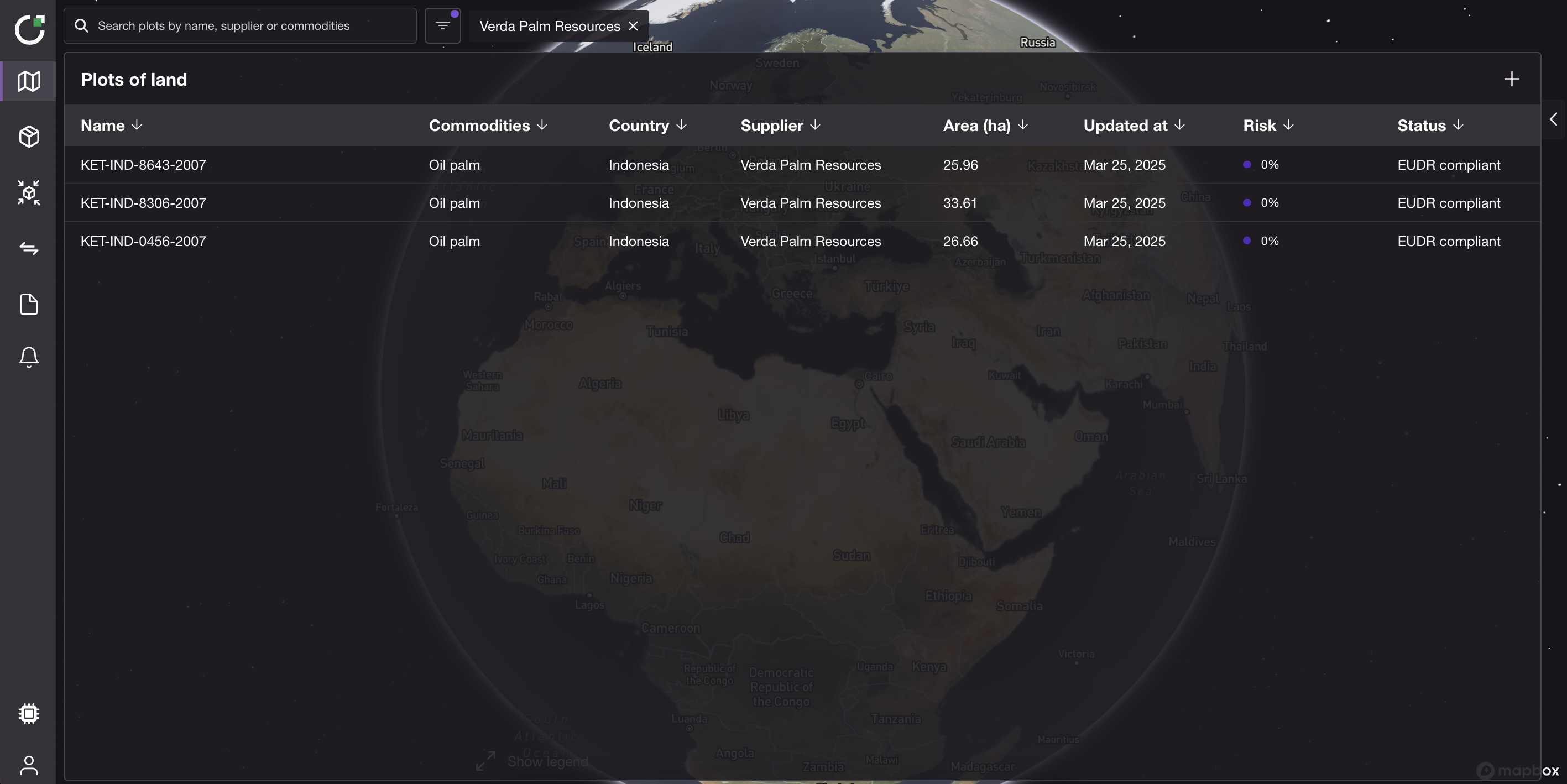The image size is (1567, 784).
Task: Open the collapse-box sidebar icon
Action: (29, 192)
